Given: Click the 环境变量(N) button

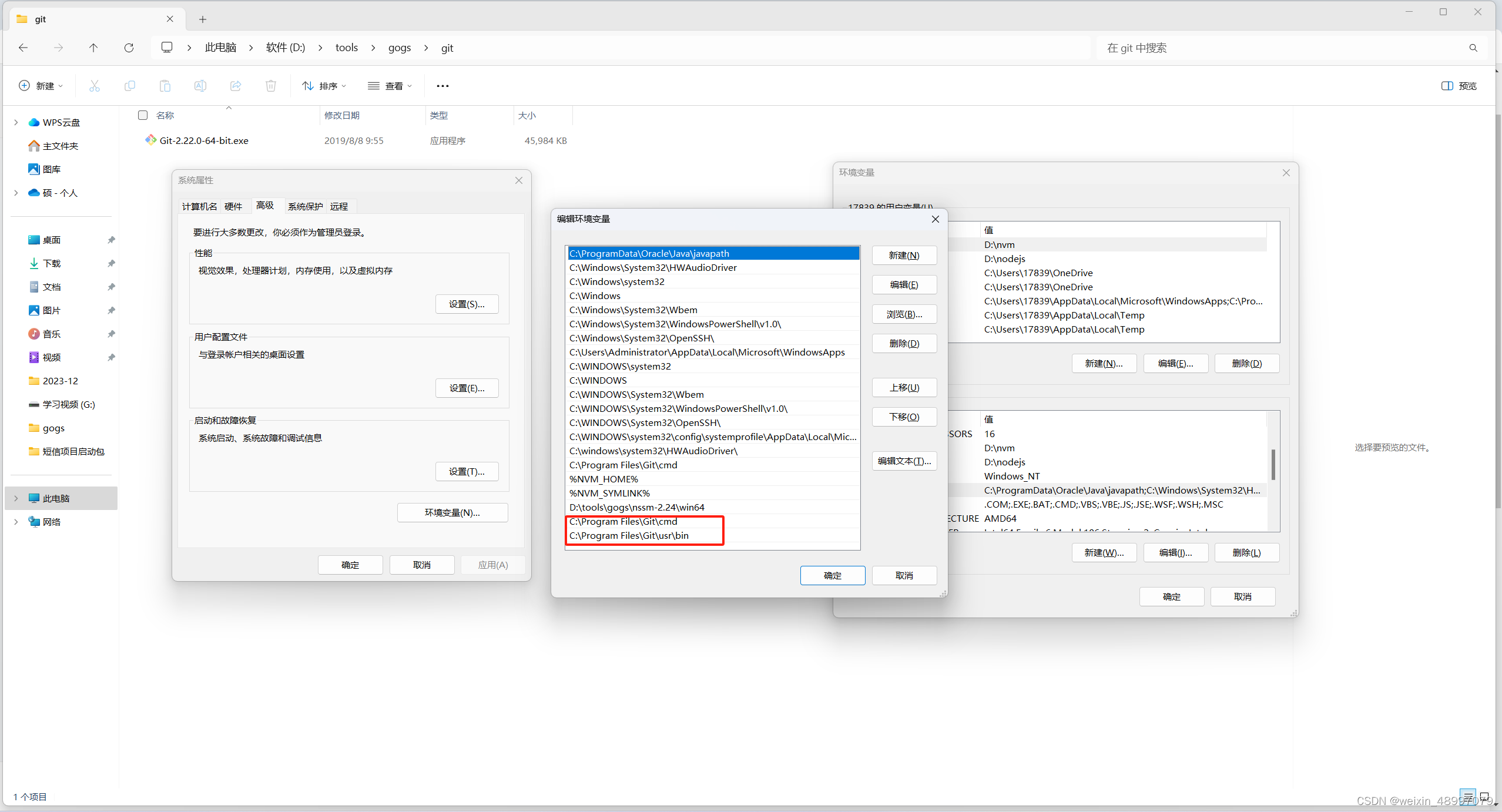Looking at the screenshot, I should tap(452, 512).
